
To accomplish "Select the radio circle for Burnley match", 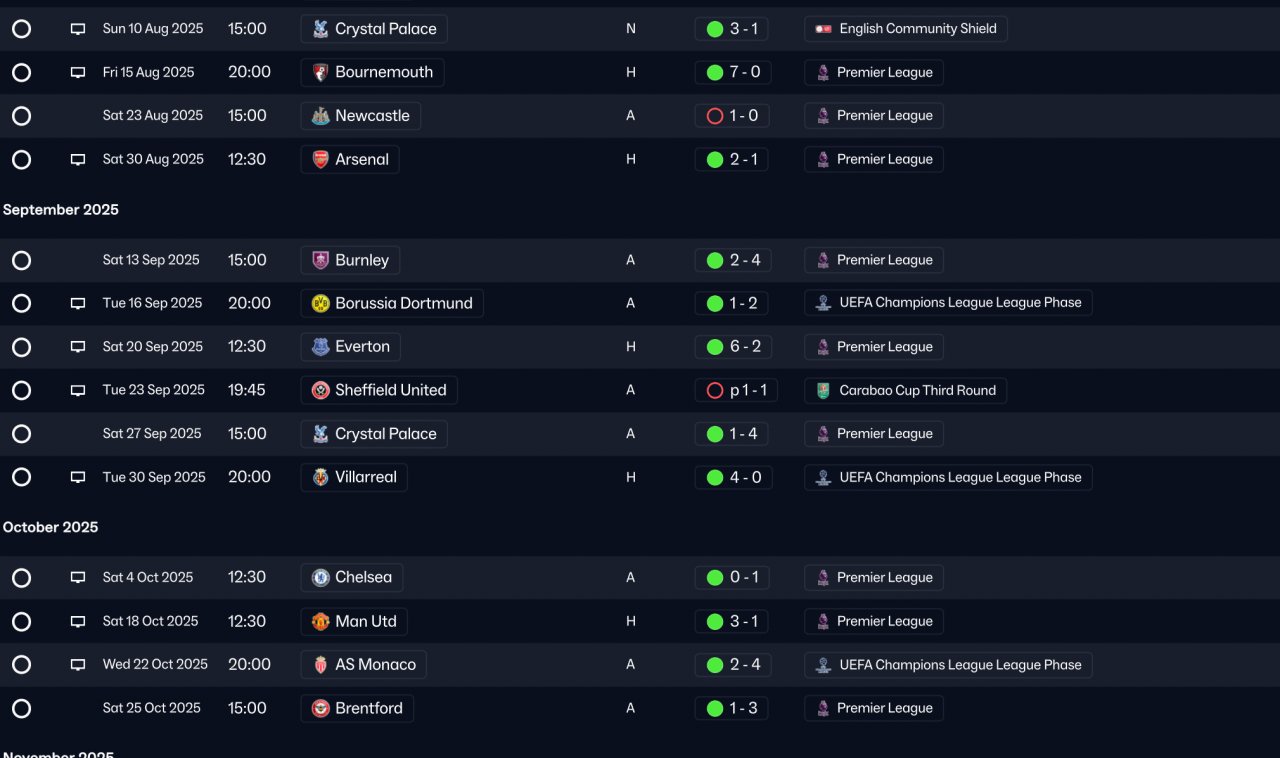I will [x=21, y=260].
